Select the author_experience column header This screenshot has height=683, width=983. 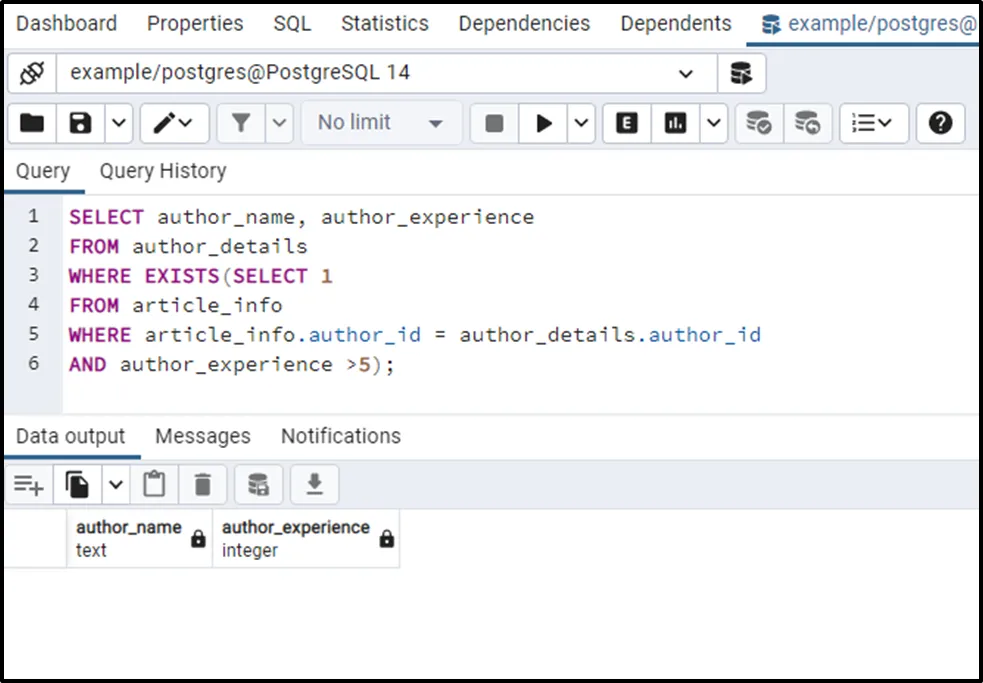point(296,538)
